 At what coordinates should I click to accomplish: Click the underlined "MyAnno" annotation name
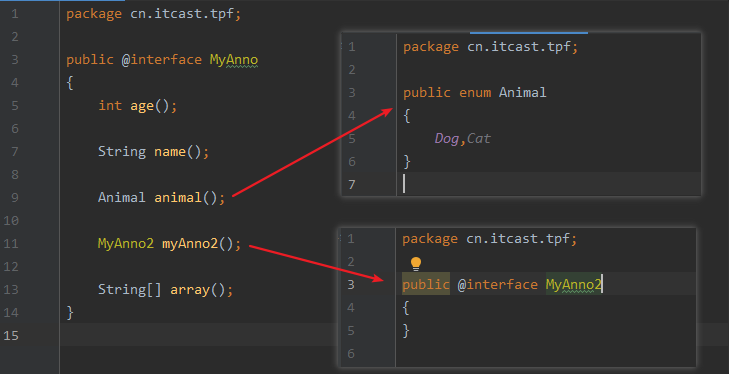click(x=233, y=60)
